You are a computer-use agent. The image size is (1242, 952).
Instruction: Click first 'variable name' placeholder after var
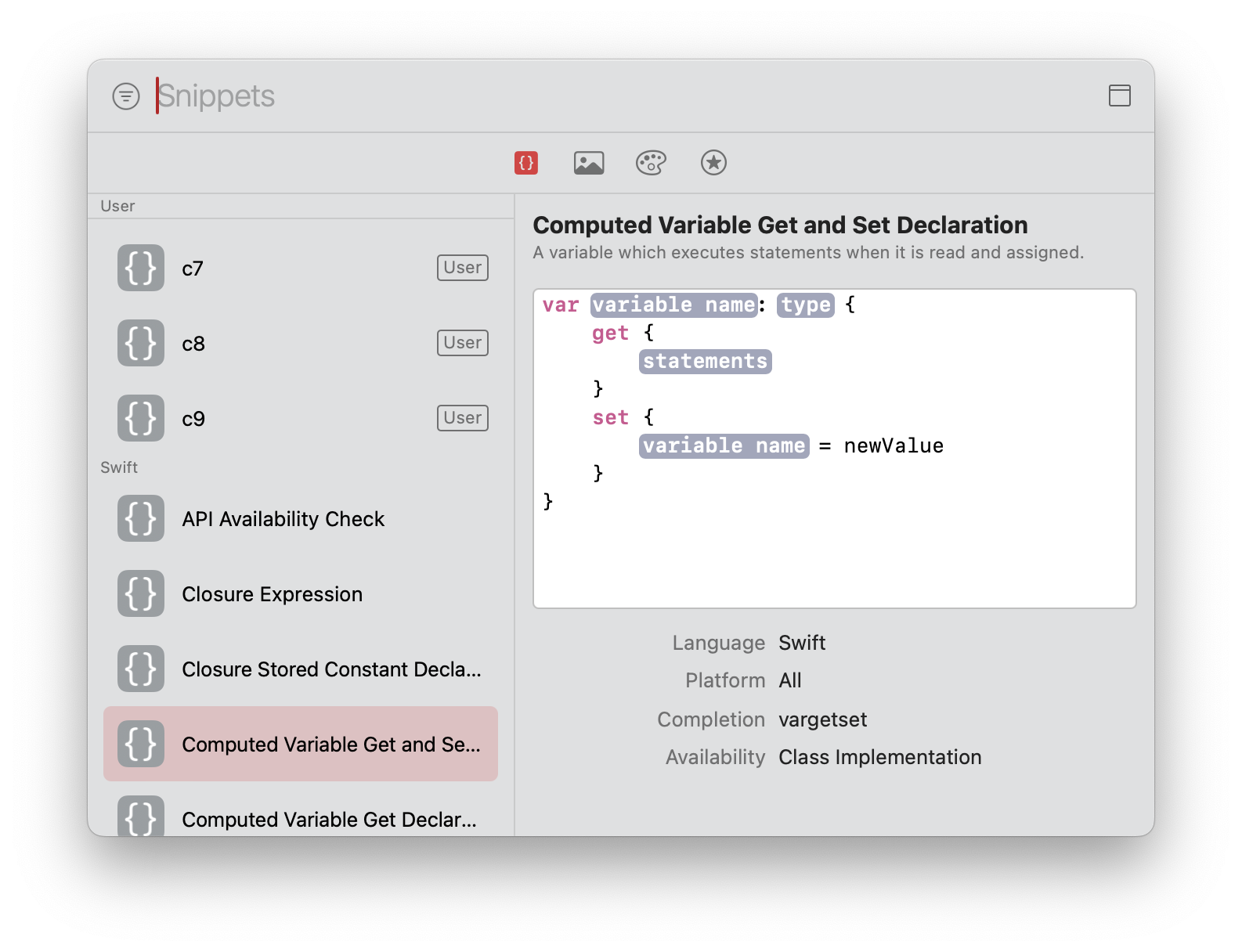point(674,305)
